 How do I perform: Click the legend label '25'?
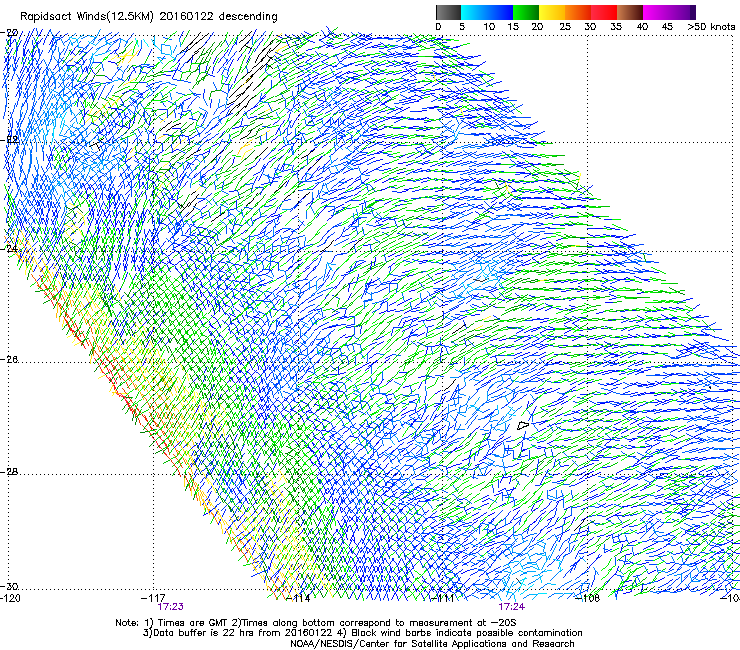point(565,27)
